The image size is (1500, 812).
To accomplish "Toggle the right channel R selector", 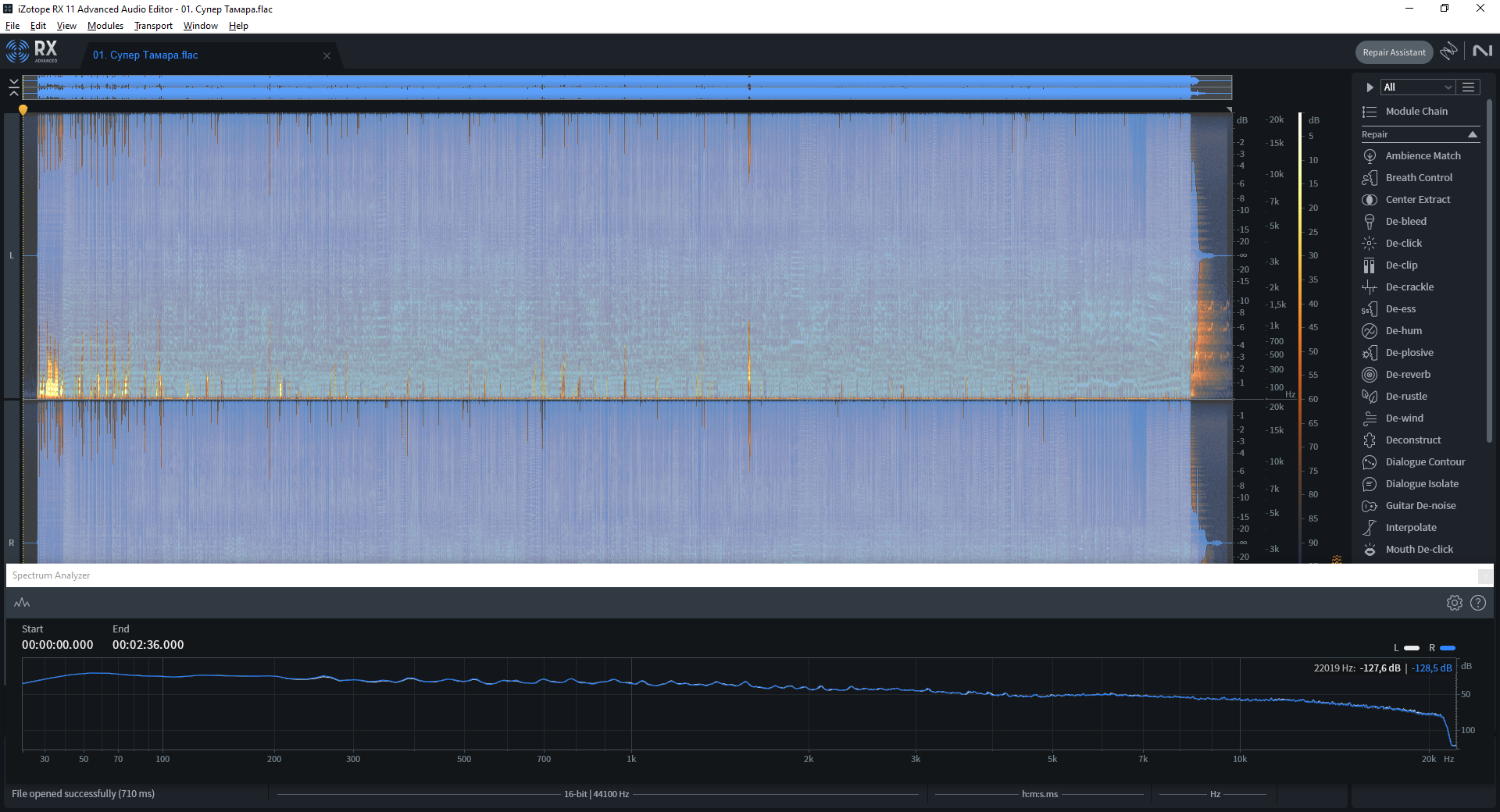I will point(12,543).
